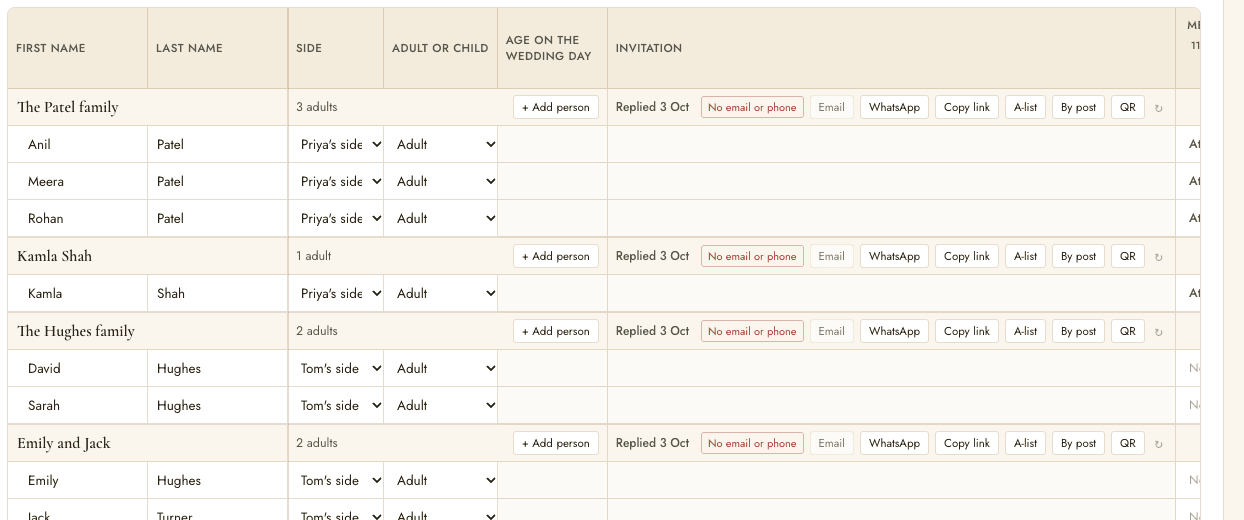Screen dimensions: 1244x520
Task: Toggle A-list for the Hughes family
Action: [x=1025, y=331]
